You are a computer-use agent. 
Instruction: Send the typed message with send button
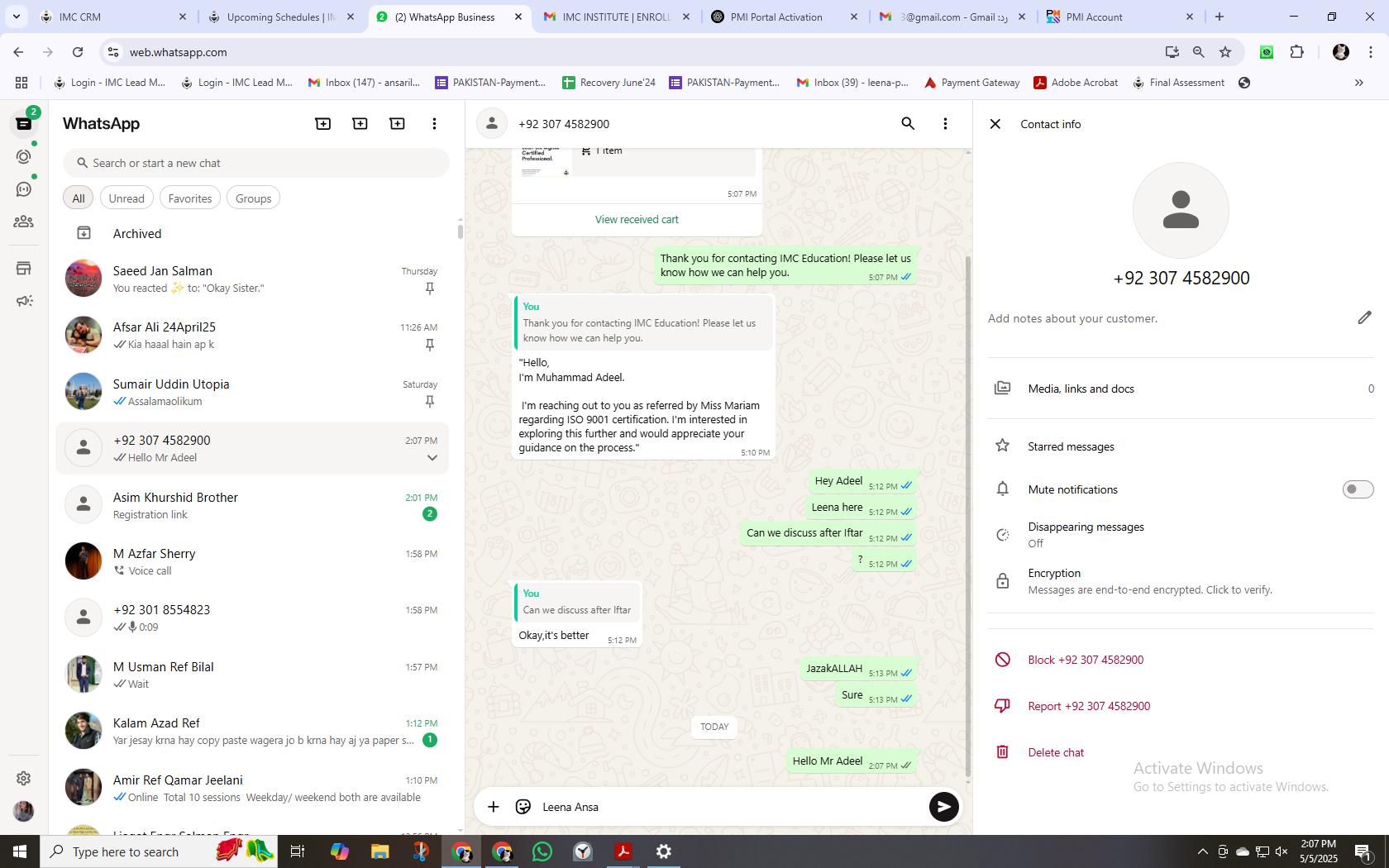(x=943, y=807)
